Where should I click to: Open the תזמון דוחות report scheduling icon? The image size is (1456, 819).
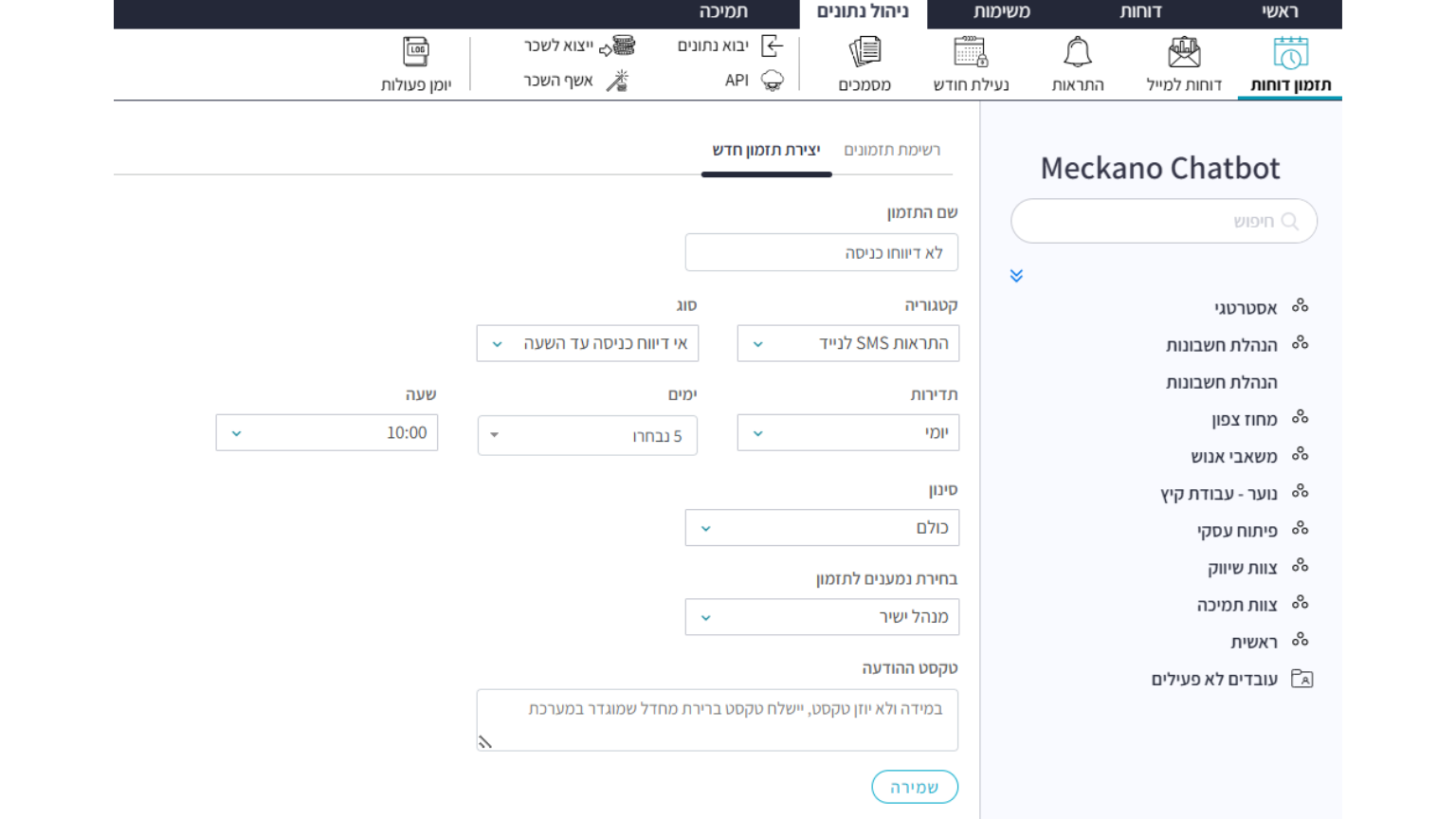point(1290,53)
